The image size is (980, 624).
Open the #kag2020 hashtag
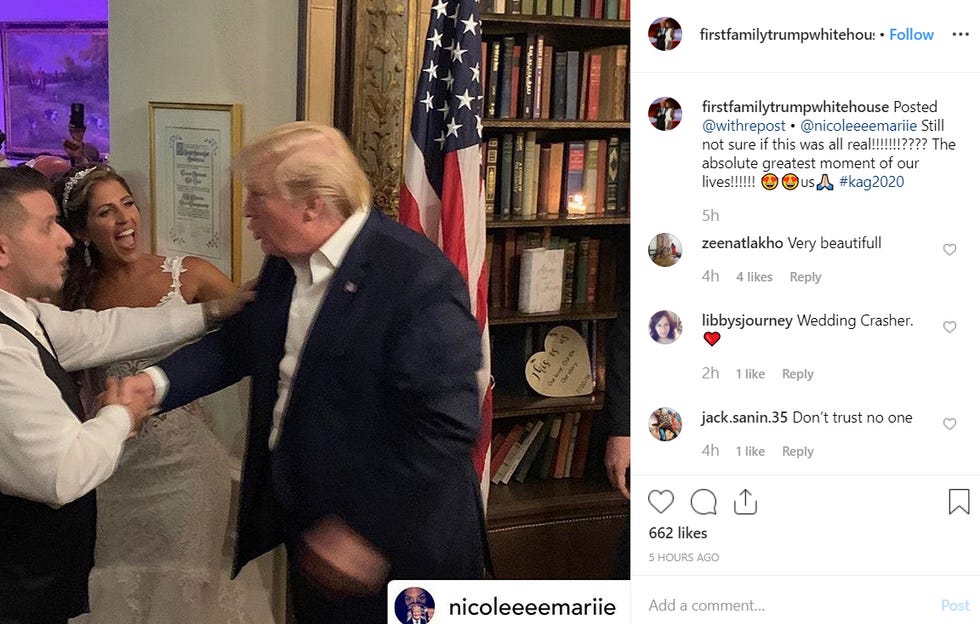(x=871, y=182)
